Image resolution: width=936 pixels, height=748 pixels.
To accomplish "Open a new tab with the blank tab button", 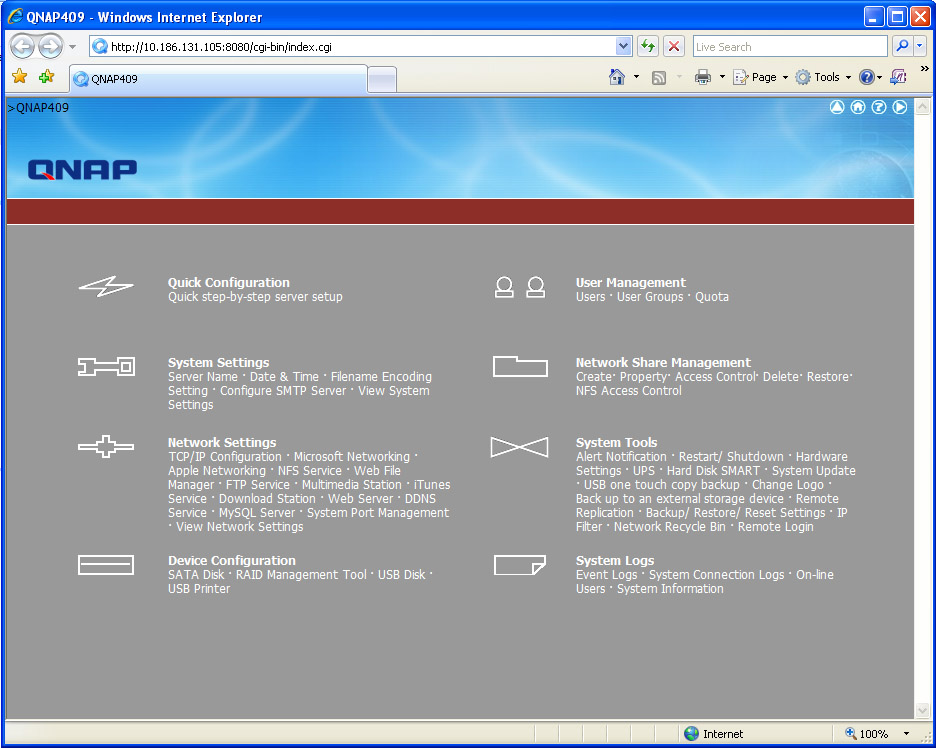I will [x=382, y=79].
